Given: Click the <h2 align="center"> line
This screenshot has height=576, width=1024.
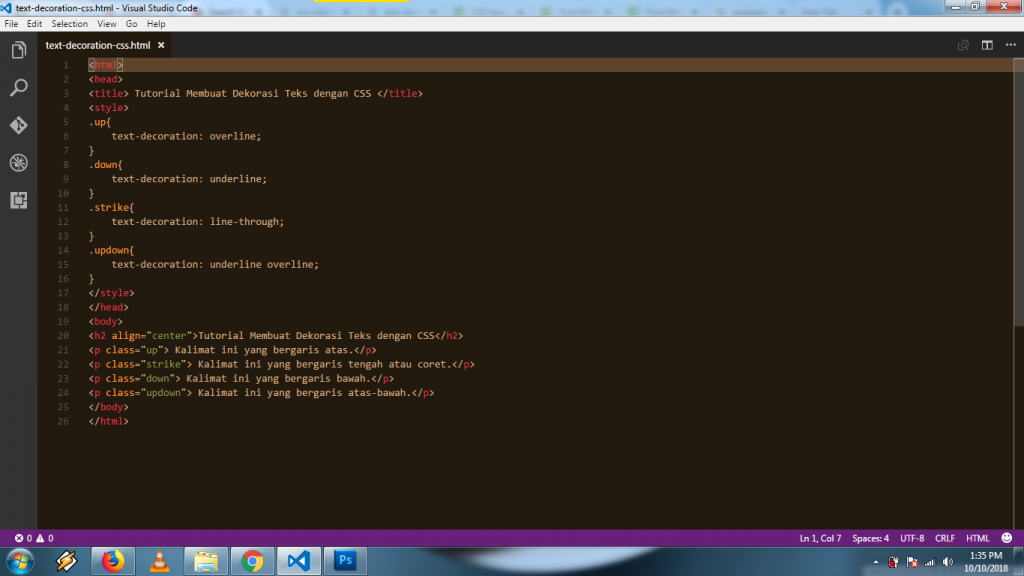Looking at the screenshot, I should pos(276,336).
